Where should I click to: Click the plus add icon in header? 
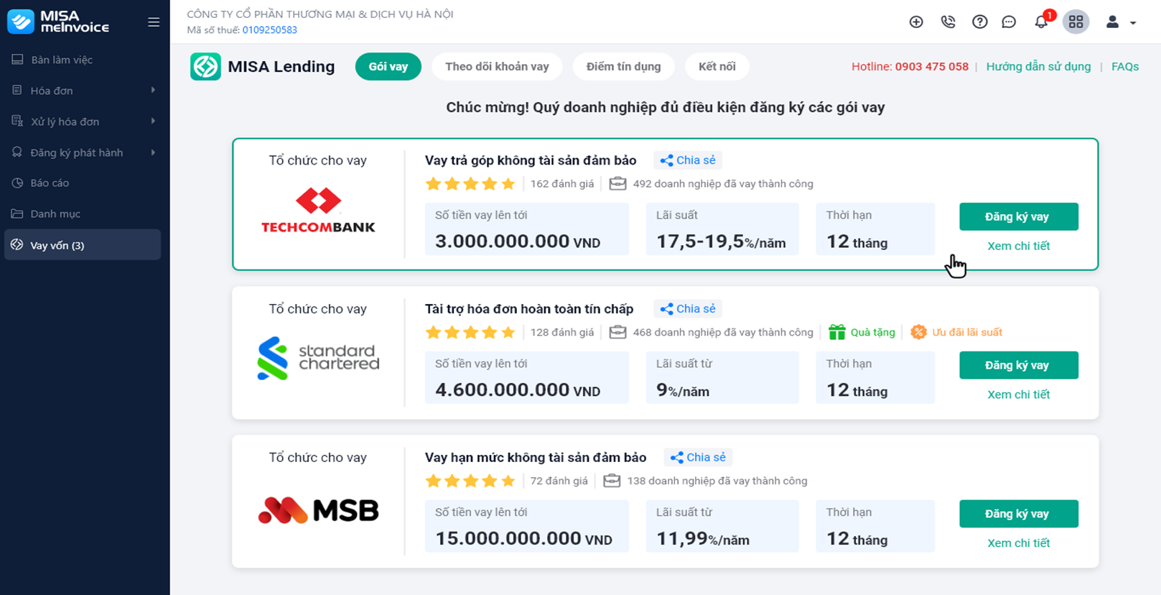(x=916, y=22)
